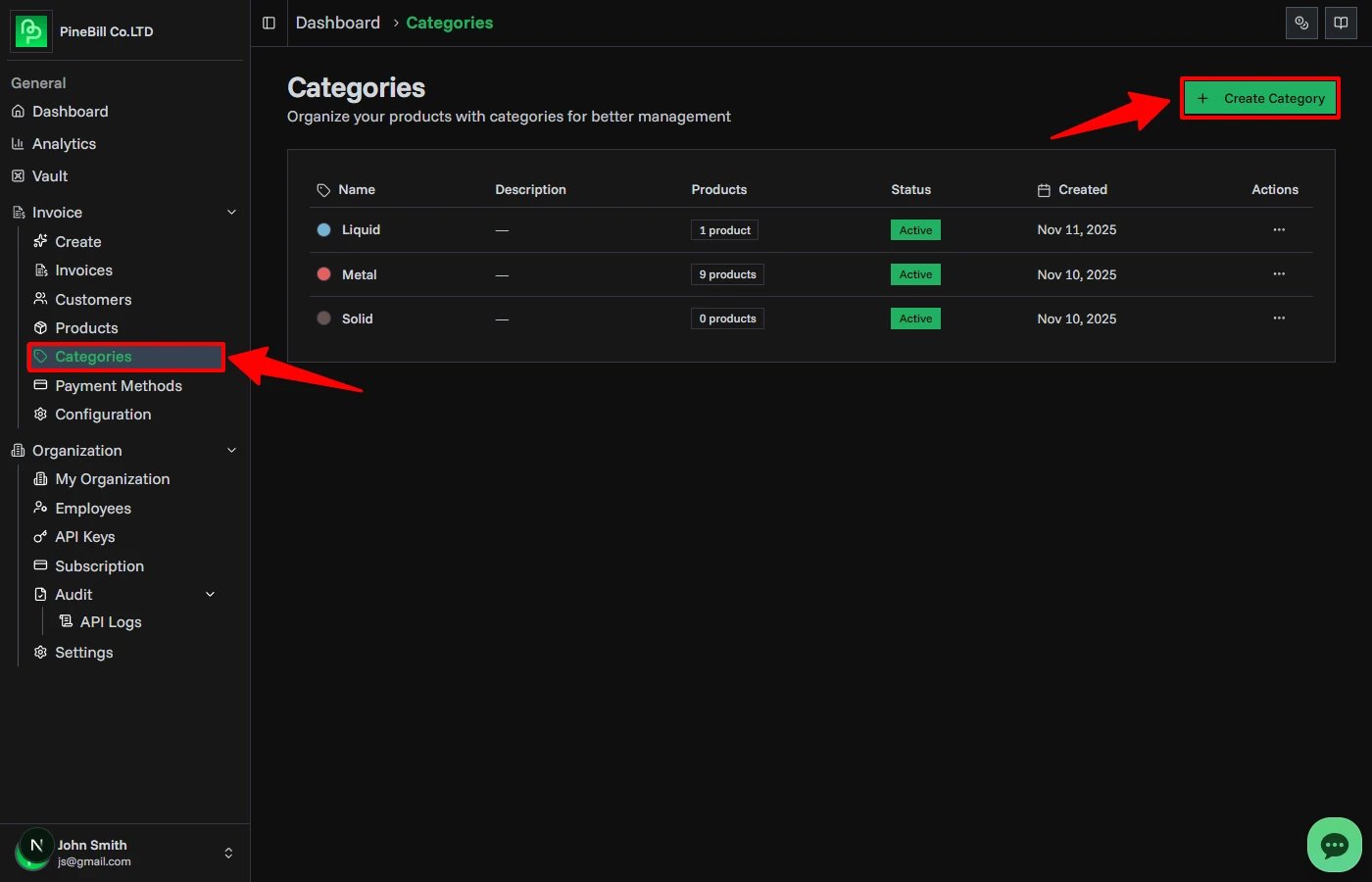
Task: Open the documentation book icon top right
Action: pos(1341,23)
